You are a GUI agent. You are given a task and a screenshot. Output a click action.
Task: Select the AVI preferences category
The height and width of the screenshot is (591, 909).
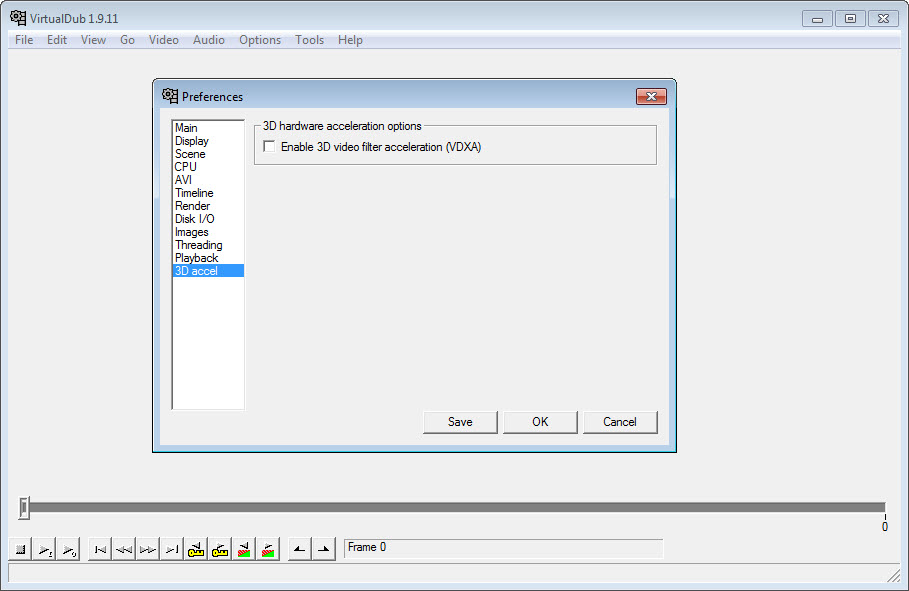(x=208, y=180)
